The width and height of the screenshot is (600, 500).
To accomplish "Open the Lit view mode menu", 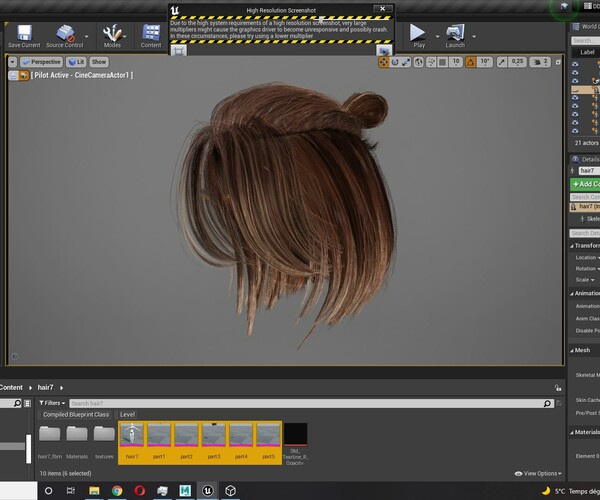I will (x=76, y=62).
